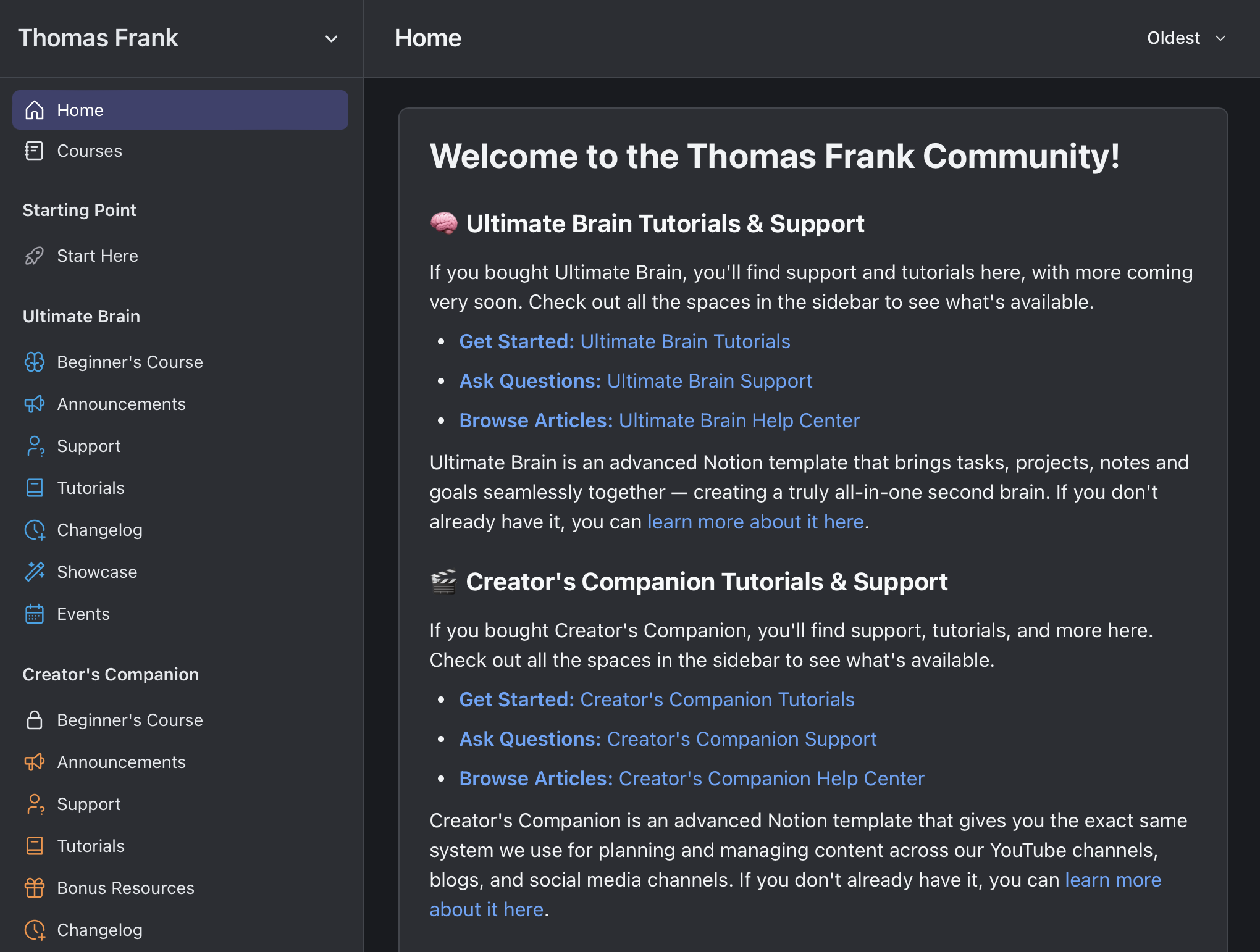Viewport: 1260px width, 952px height.
Task: Open Events space in sidebar
Action: coord(180,614)
